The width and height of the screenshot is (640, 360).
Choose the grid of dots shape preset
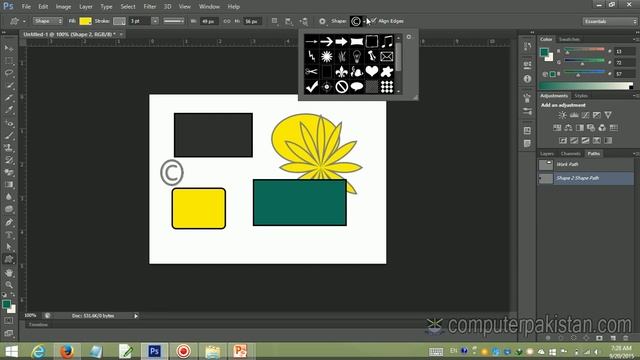pos(387,87)
